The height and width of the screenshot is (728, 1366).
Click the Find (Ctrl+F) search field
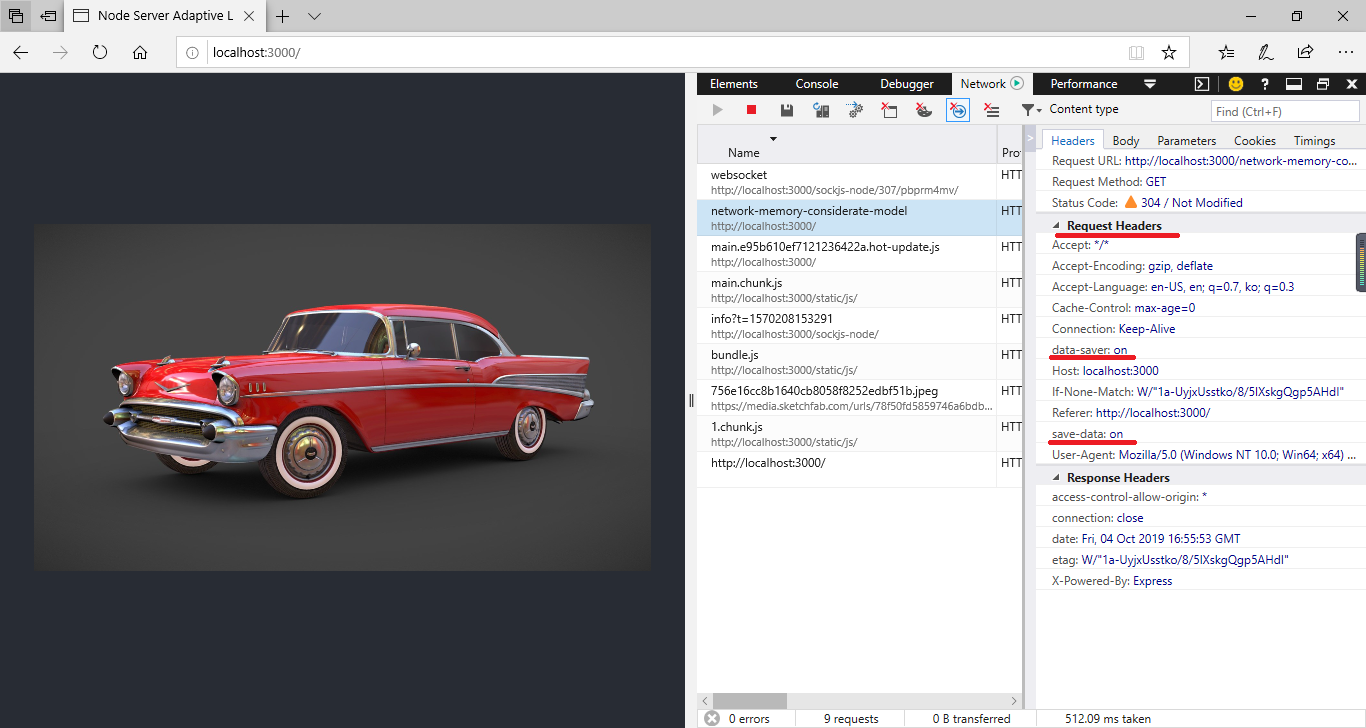1284,110
